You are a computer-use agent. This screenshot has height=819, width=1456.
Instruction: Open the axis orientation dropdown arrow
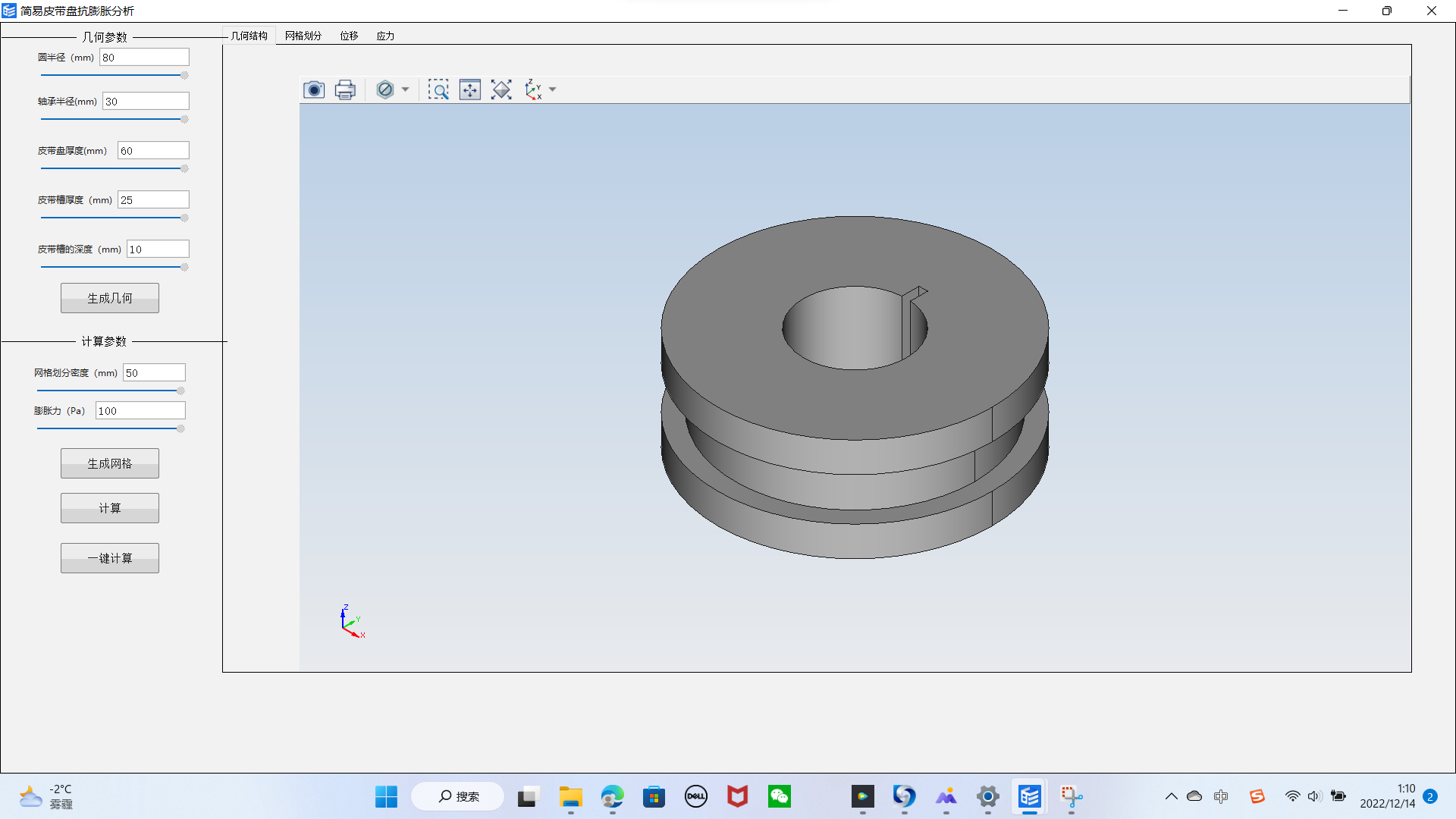[552, 89]
